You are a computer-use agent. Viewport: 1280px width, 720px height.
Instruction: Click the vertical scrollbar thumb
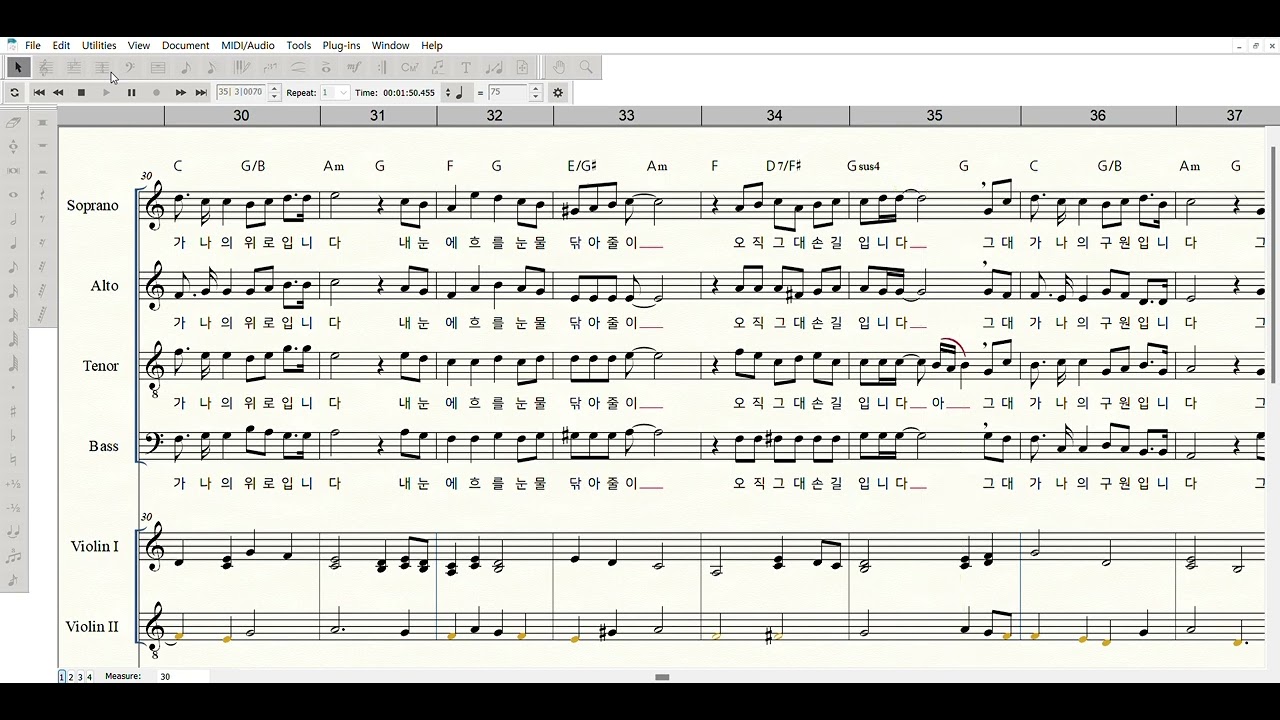[1272, 264]
